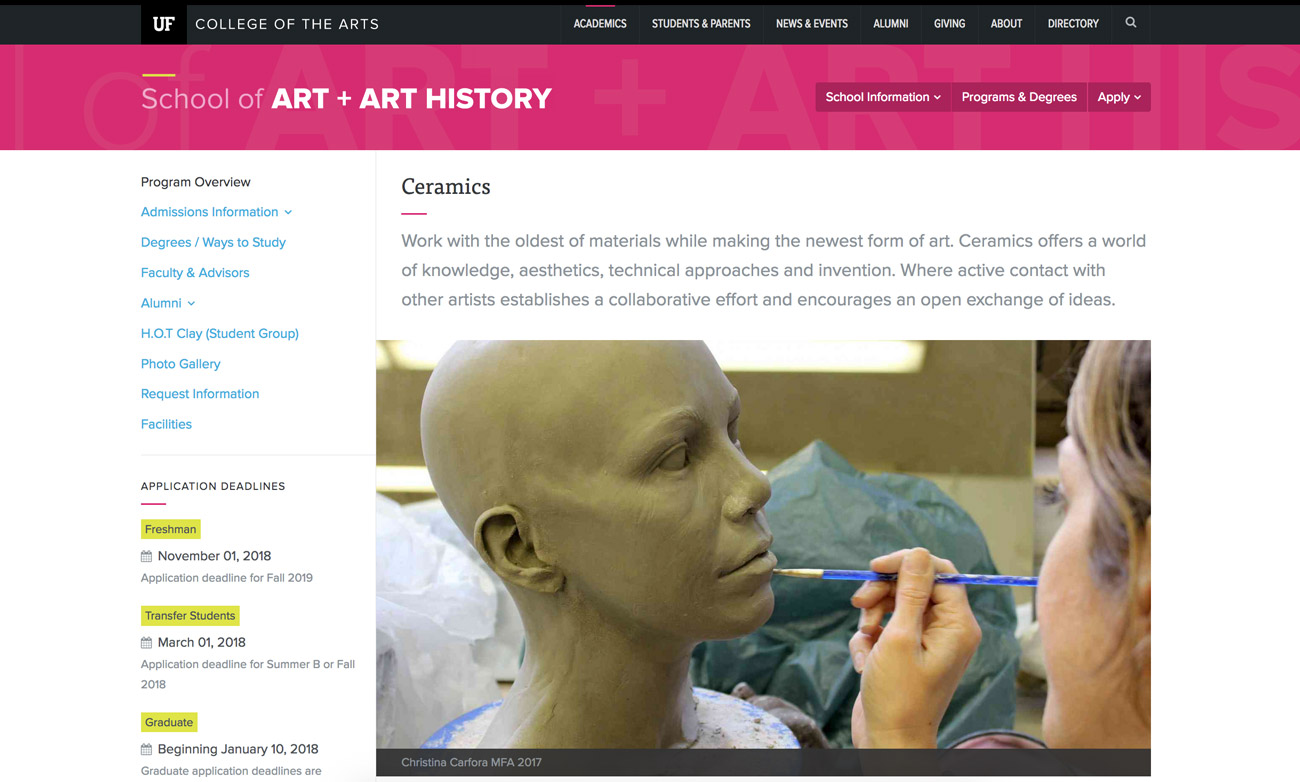Open the Students & Parents menu

(701, 23)
